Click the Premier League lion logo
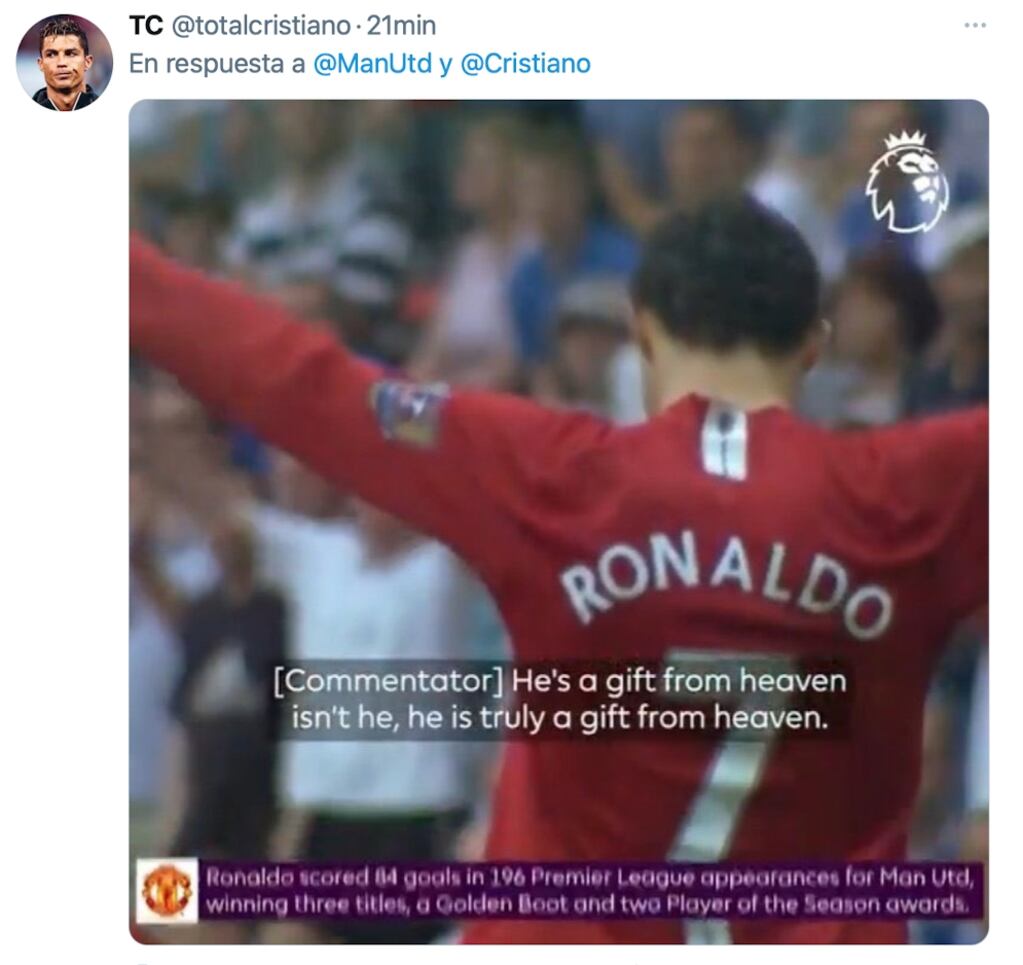 (908, 182)
